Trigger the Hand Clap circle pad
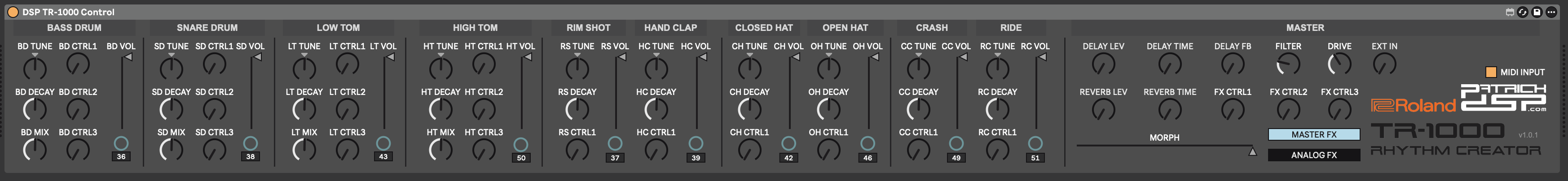 [x=696, y=143]
